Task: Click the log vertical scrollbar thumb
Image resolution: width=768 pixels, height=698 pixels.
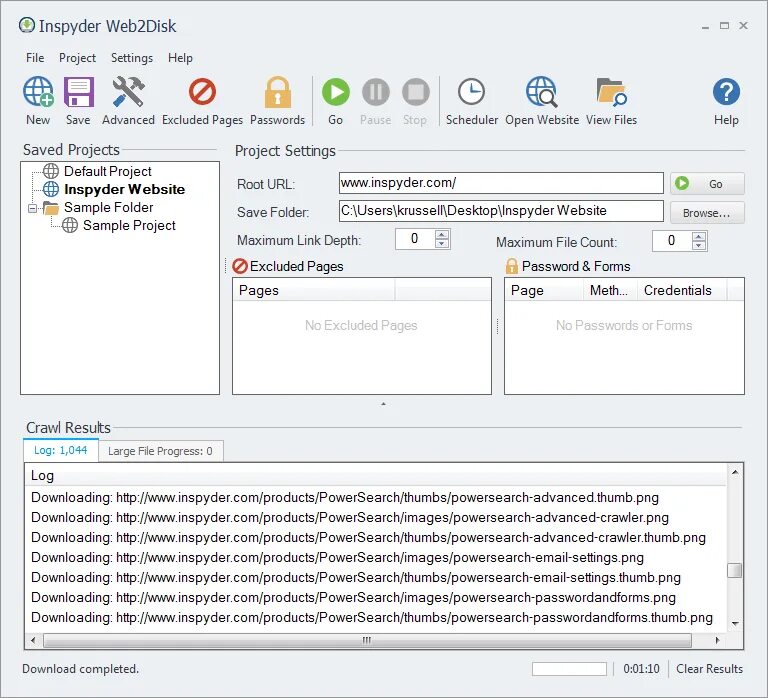Action: [734, 571]
